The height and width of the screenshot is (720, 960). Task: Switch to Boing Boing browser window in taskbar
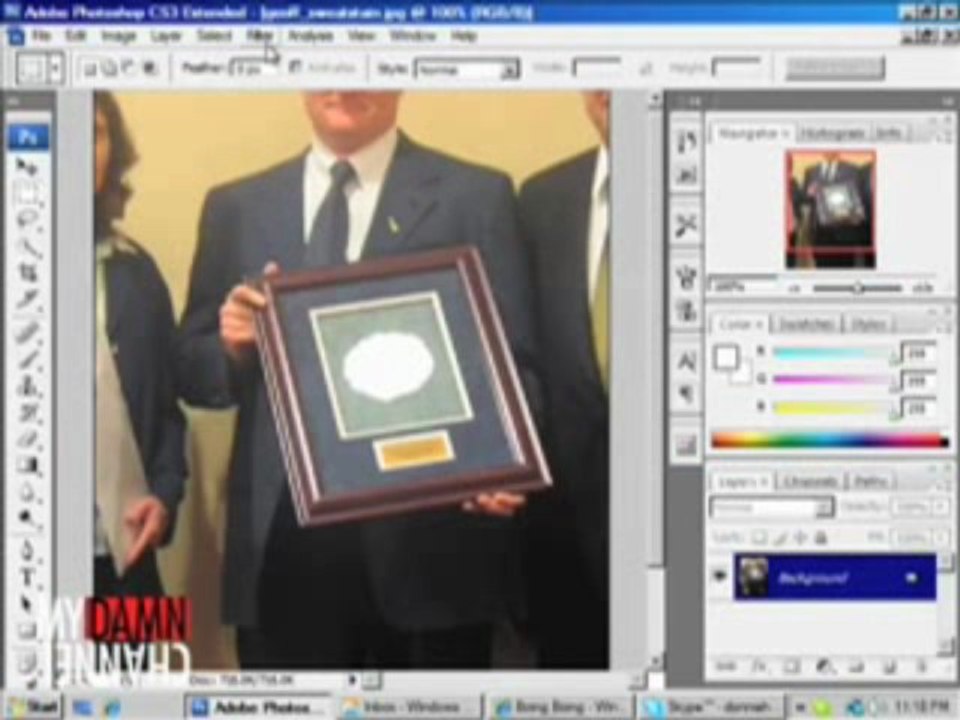[x=558, y=707]
